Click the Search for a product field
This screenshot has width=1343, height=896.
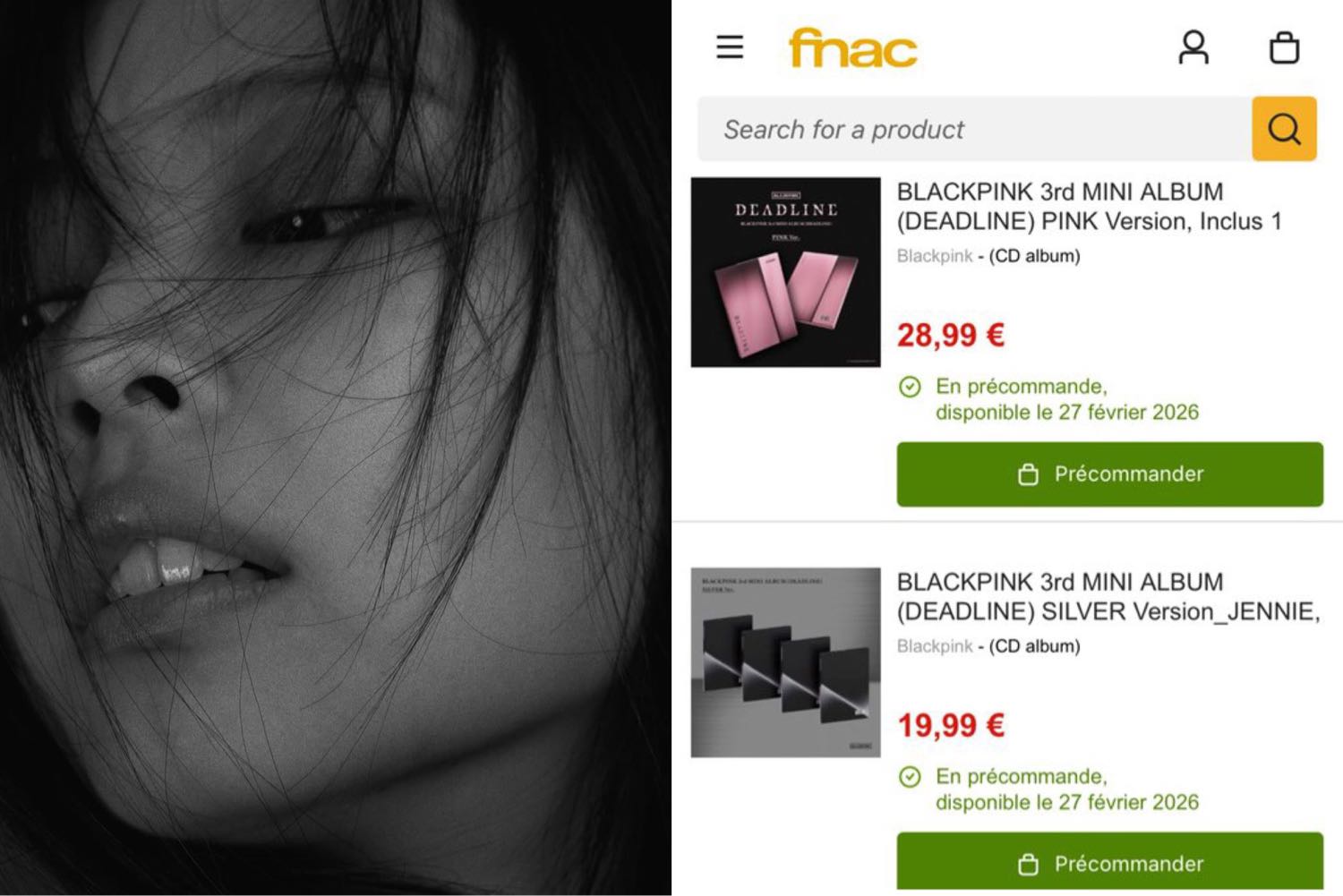pos(974,129)
